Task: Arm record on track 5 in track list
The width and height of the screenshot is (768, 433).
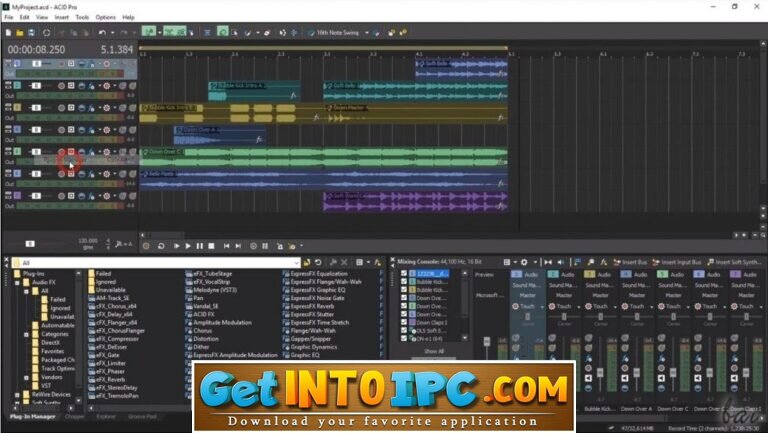Action: coord(61,152)
